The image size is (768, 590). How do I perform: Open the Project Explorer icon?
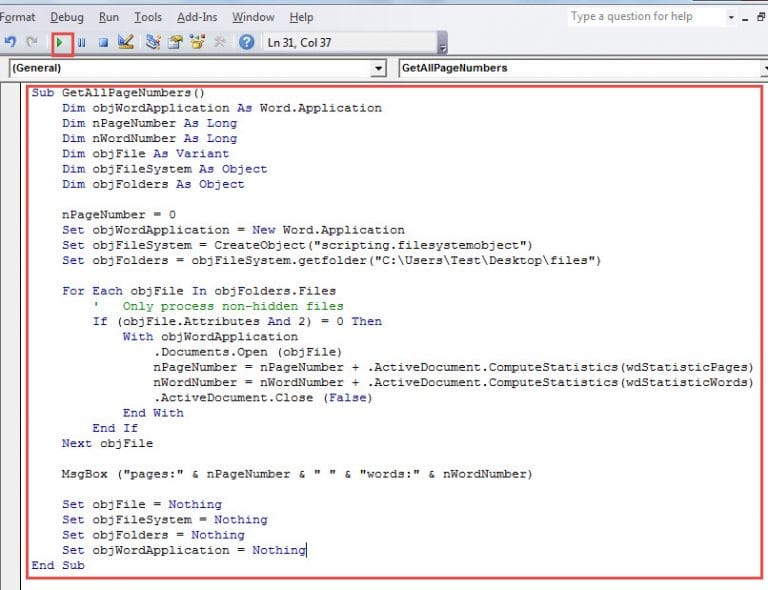point(153,43)
